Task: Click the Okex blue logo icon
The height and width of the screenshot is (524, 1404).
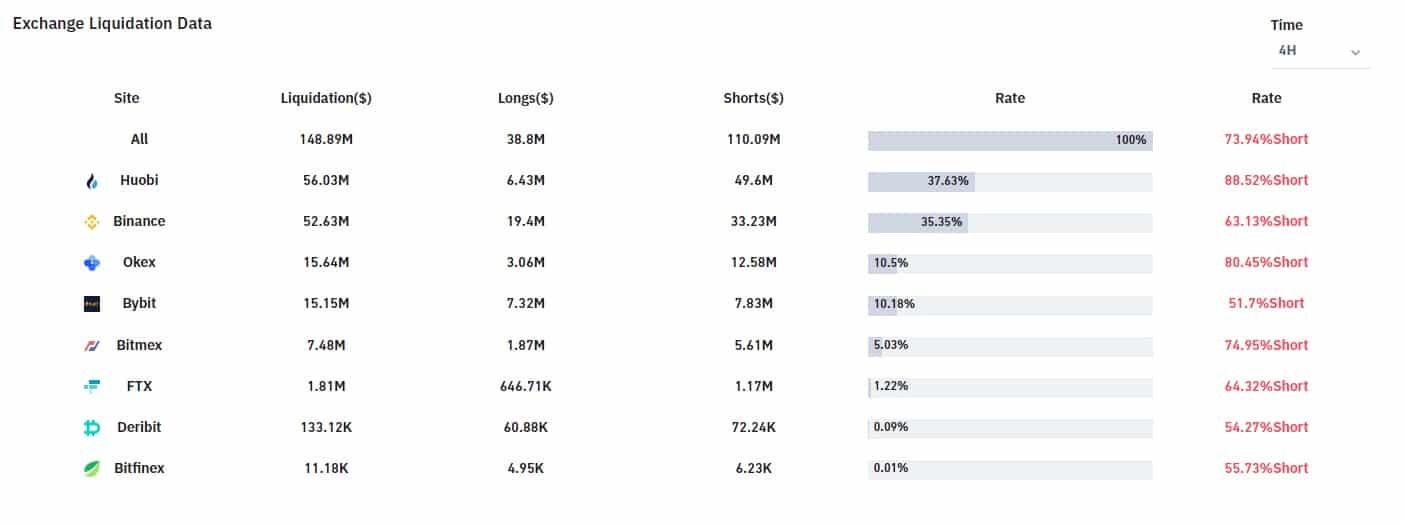Action: pyautogui.click(x=92, y=263)
